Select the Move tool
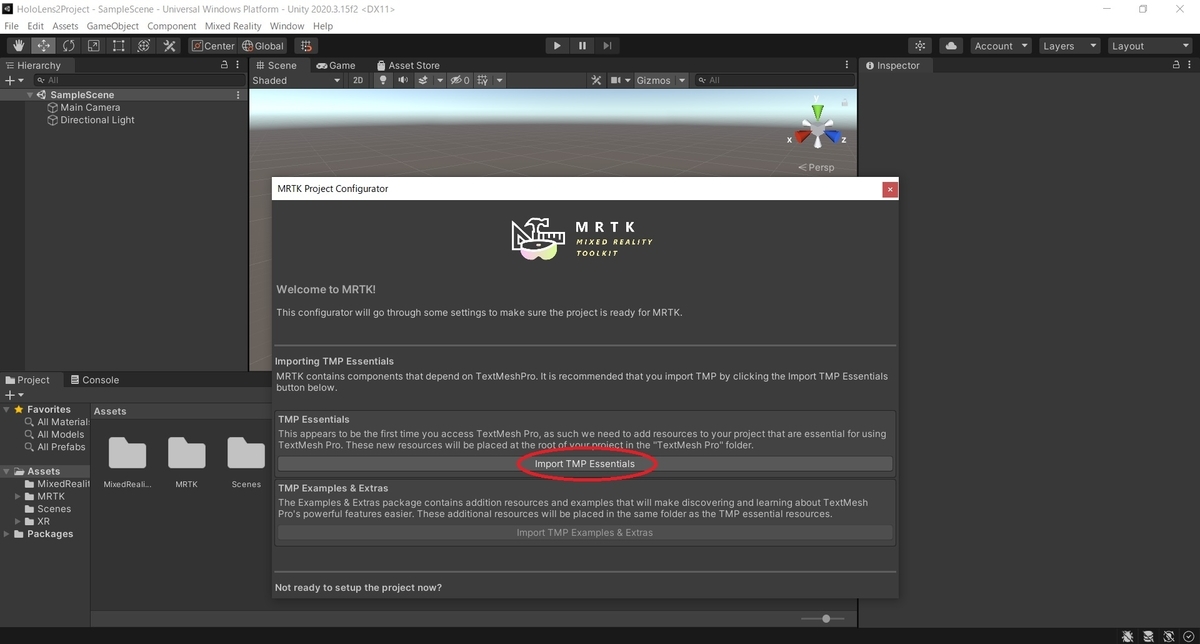 pyautogui.click(x=43, y=46)
